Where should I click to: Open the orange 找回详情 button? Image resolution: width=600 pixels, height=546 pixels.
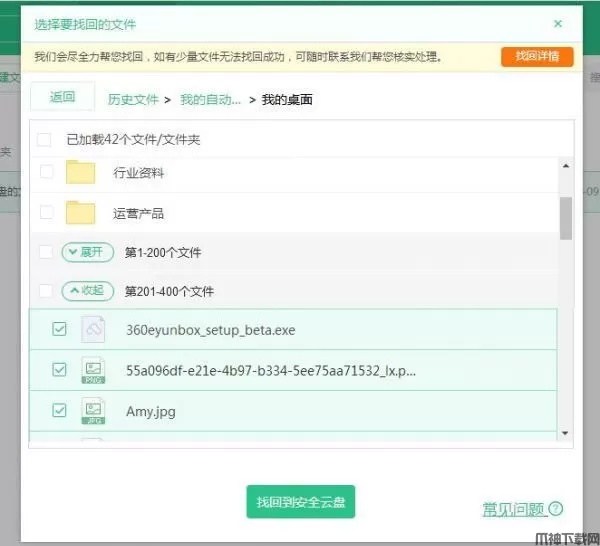point(537,56)
